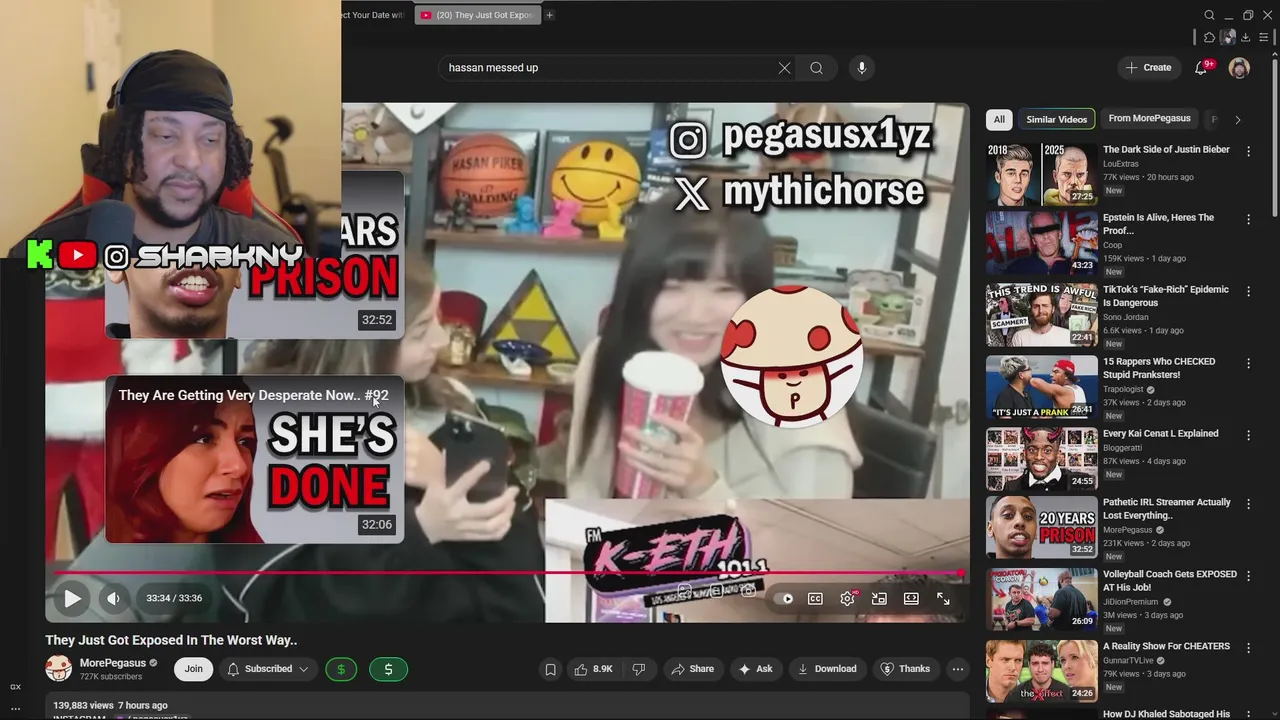Select the 'Similar Videos' filter chip
The width and height of the screenshot is (1280, 720).
tap(1056, 119)
